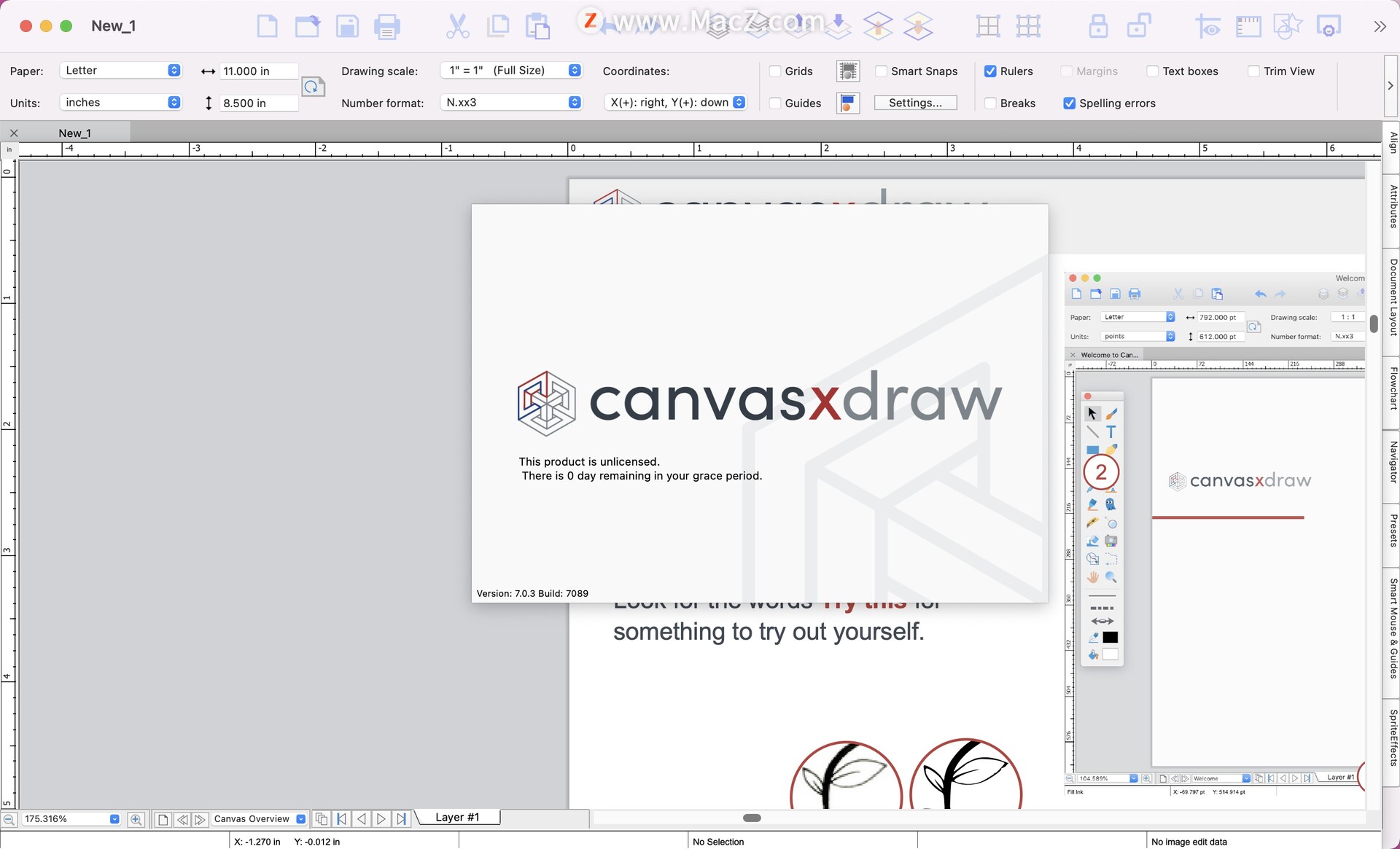The height and width of the screenshot is (849, 1400).
Task: Click the Cut scissors icon
Action: pos(457,27)
